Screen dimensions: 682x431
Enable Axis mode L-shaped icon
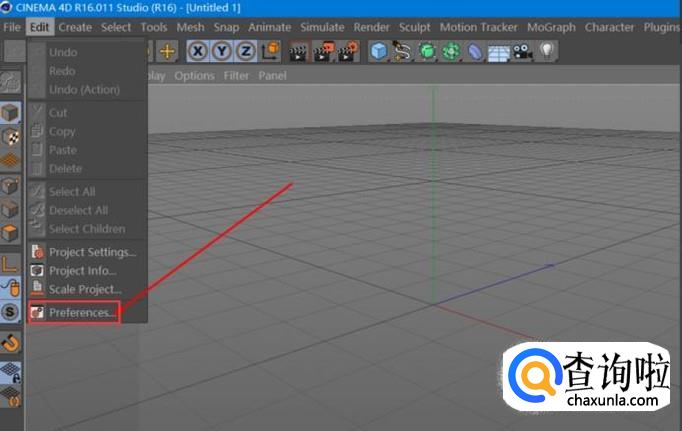point(10,264)
